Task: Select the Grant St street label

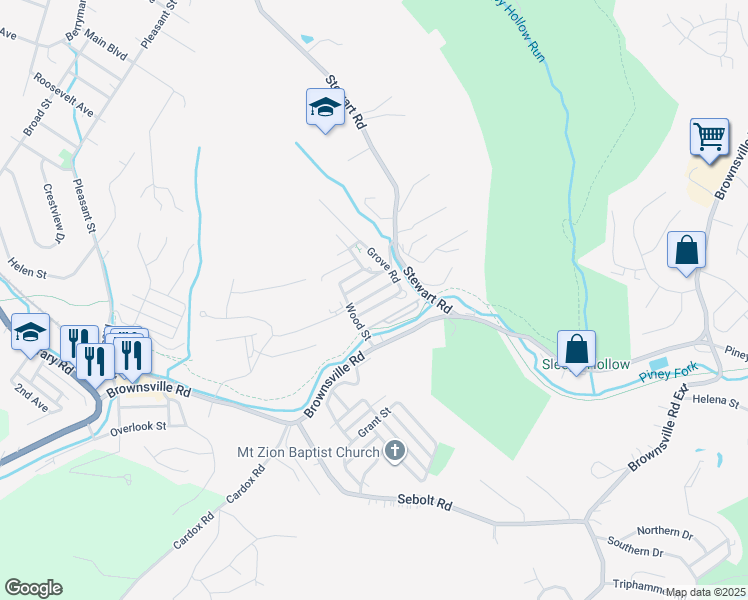Action: point(374,423)
